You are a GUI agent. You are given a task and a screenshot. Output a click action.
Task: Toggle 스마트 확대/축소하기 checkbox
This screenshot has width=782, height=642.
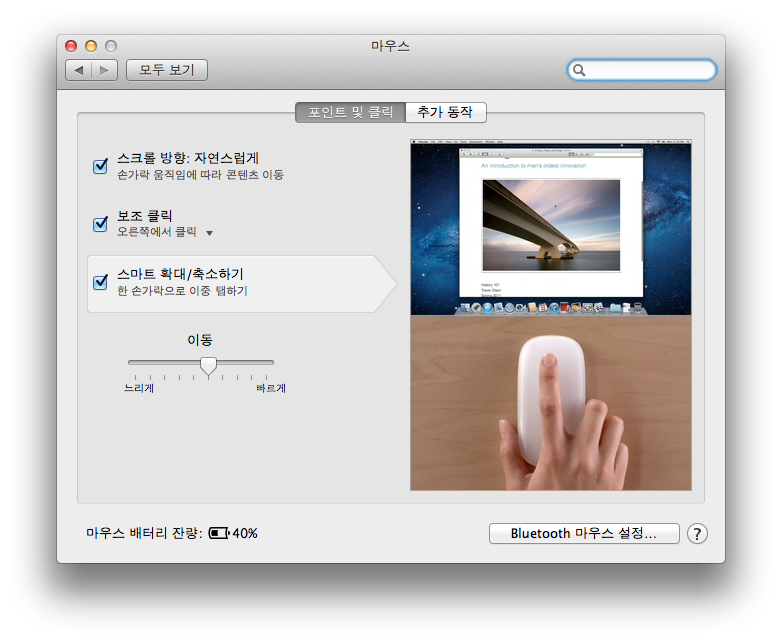coord(100,282)
